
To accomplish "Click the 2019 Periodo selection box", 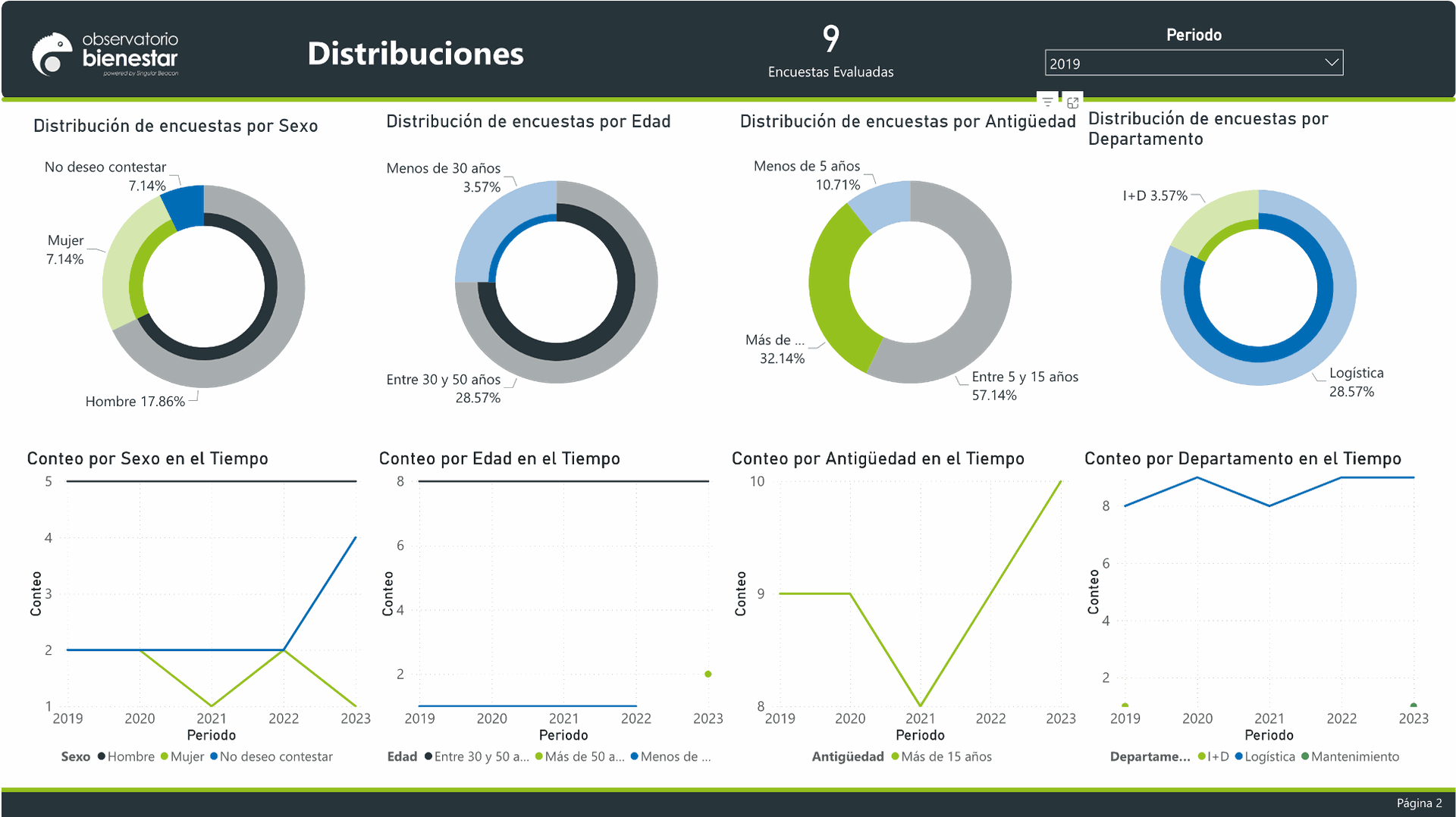I will [1183, 63].
